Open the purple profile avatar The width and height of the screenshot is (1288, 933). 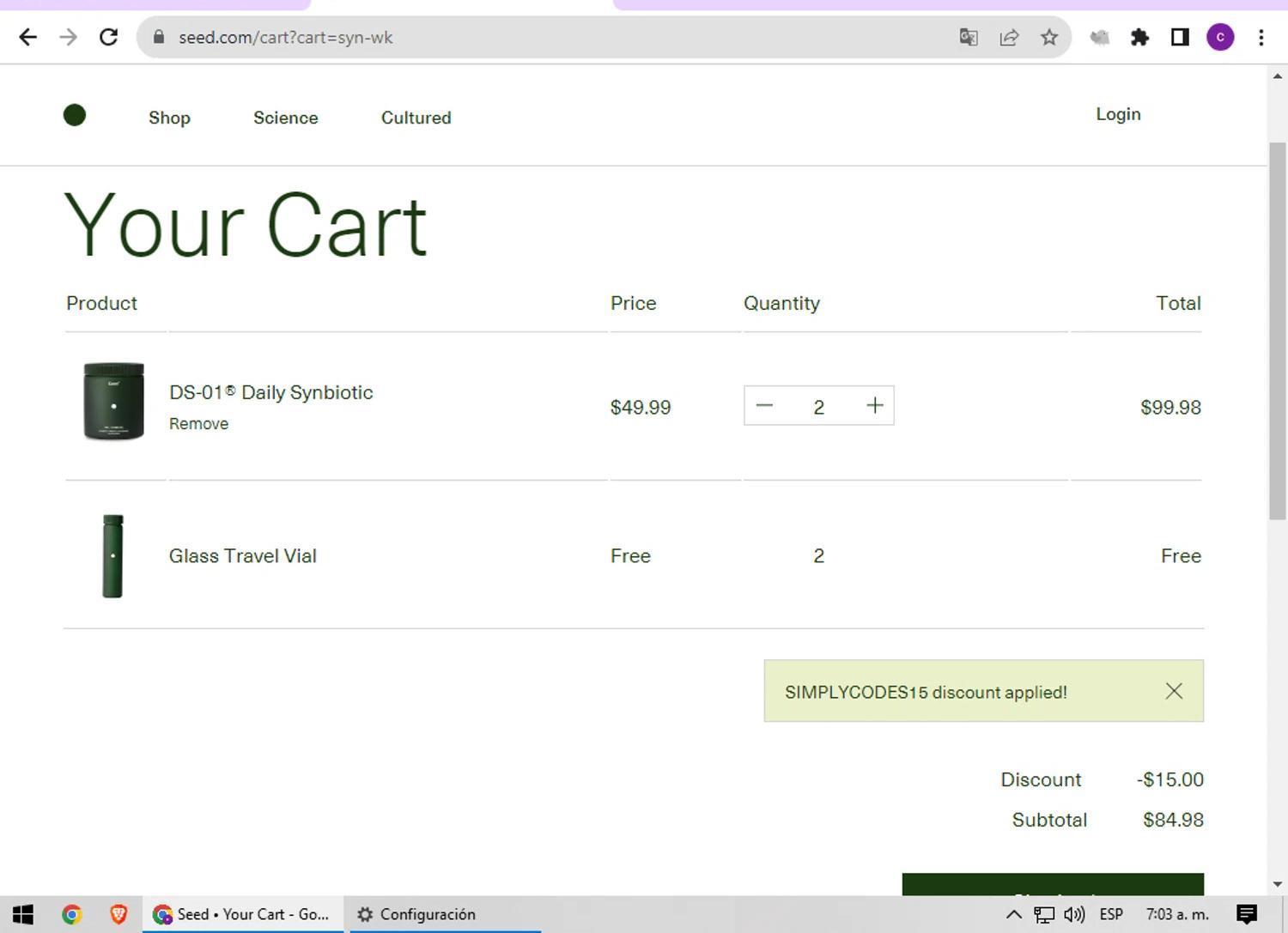pos(1220,37)
